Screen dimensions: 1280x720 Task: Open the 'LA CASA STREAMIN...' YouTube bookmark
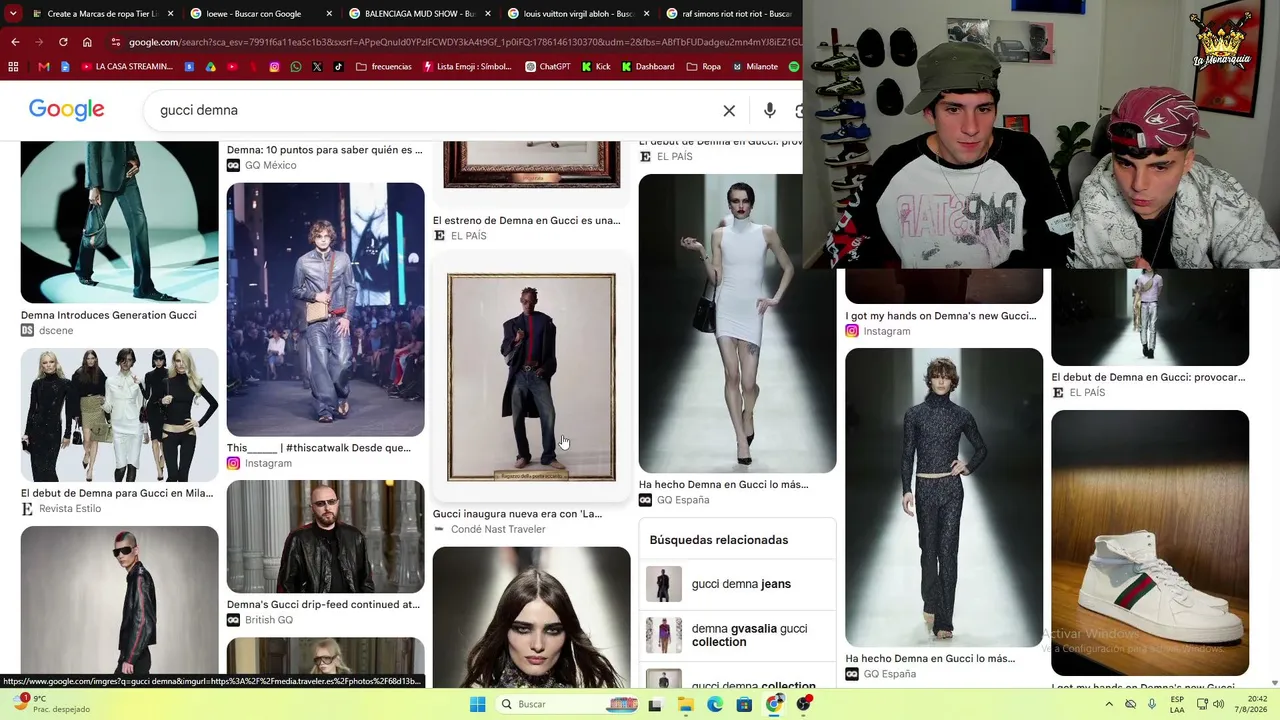coord(127,67)
